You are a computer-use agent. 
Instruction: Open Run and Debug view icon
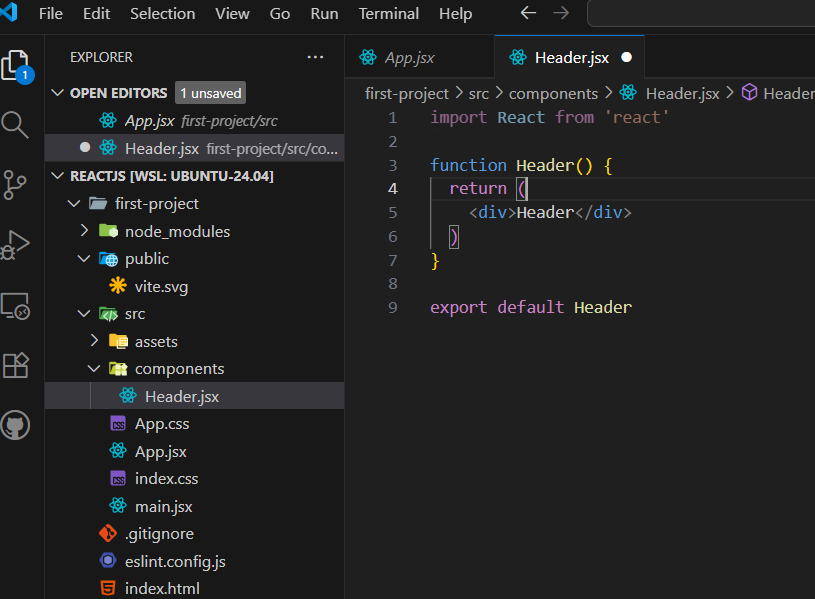coord(16,245)
